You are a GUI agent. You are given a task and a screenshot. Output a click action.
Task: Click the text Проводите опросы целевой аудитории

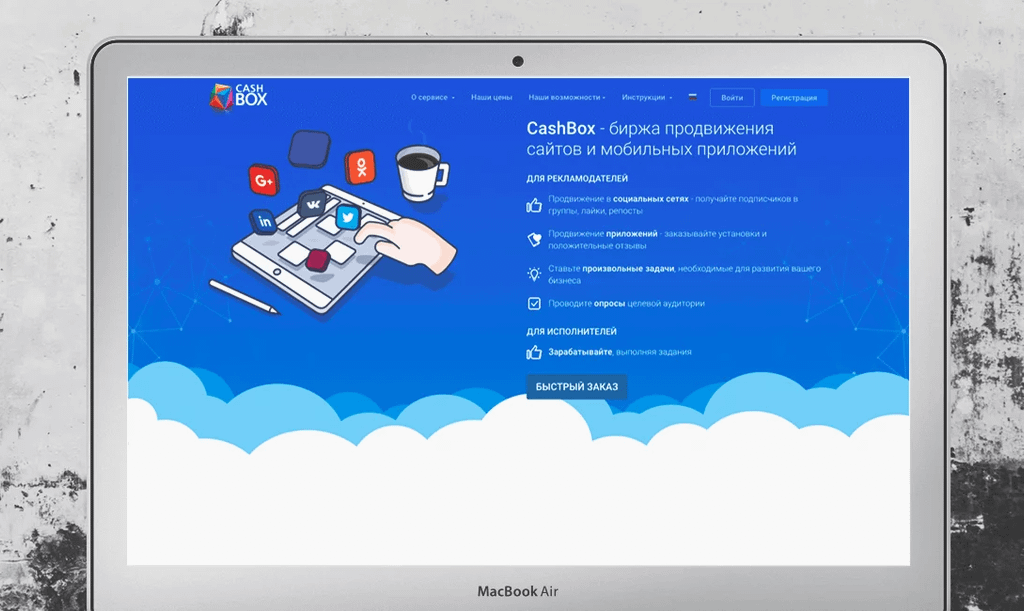[x=626, y=304]
